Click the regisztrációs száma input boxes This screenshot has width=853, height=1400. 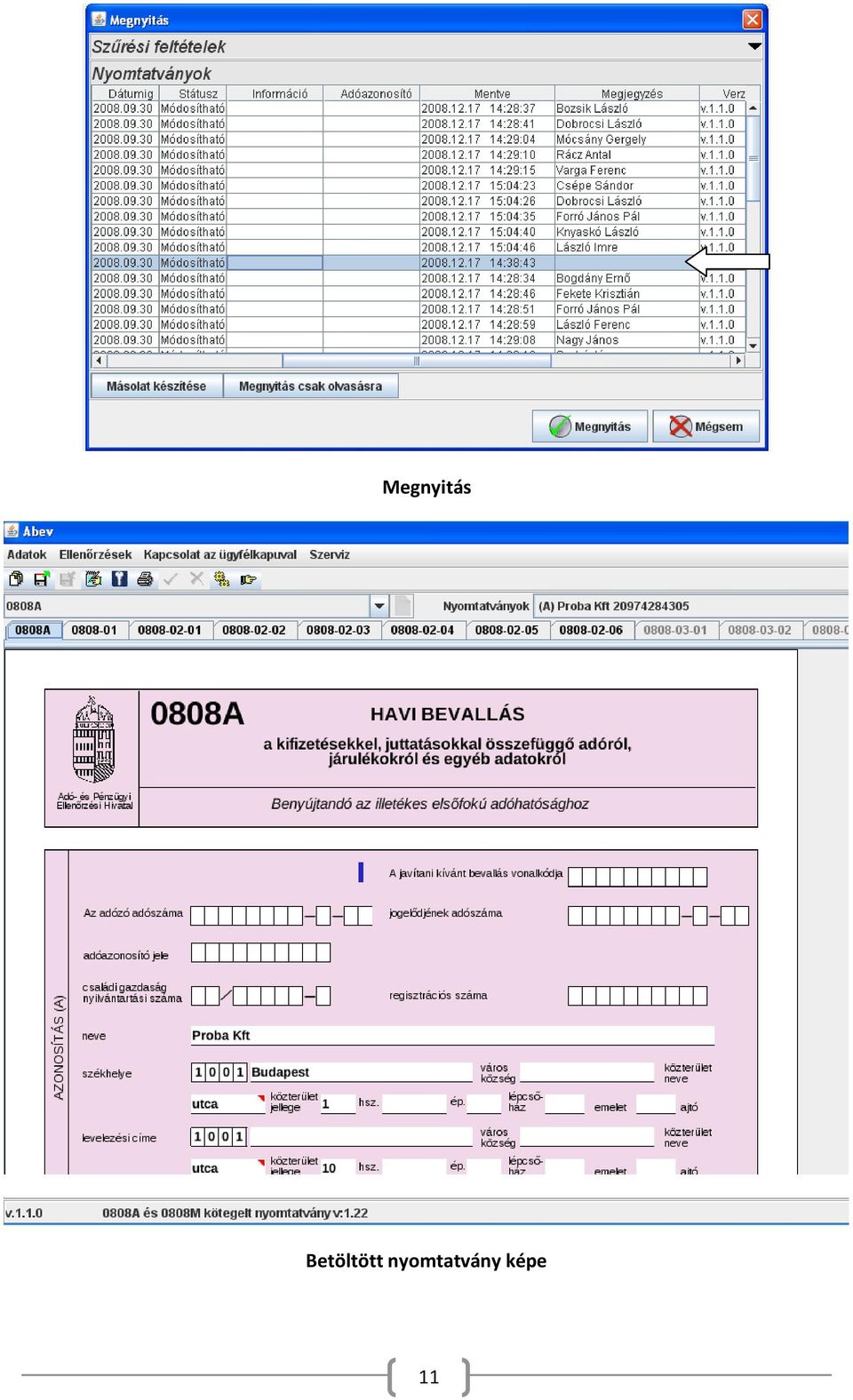[x=637, y=996]
